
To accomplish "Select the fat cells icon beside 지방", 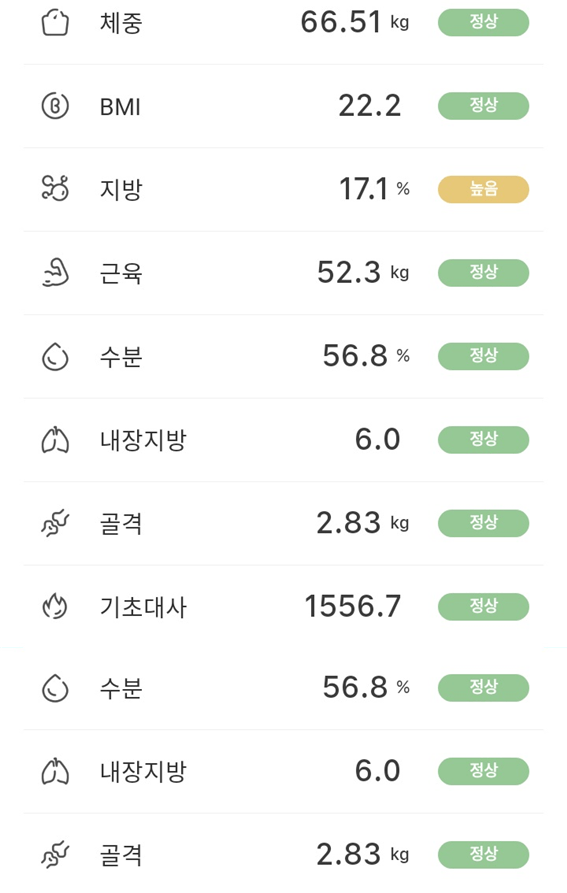I will coord(55,189).
